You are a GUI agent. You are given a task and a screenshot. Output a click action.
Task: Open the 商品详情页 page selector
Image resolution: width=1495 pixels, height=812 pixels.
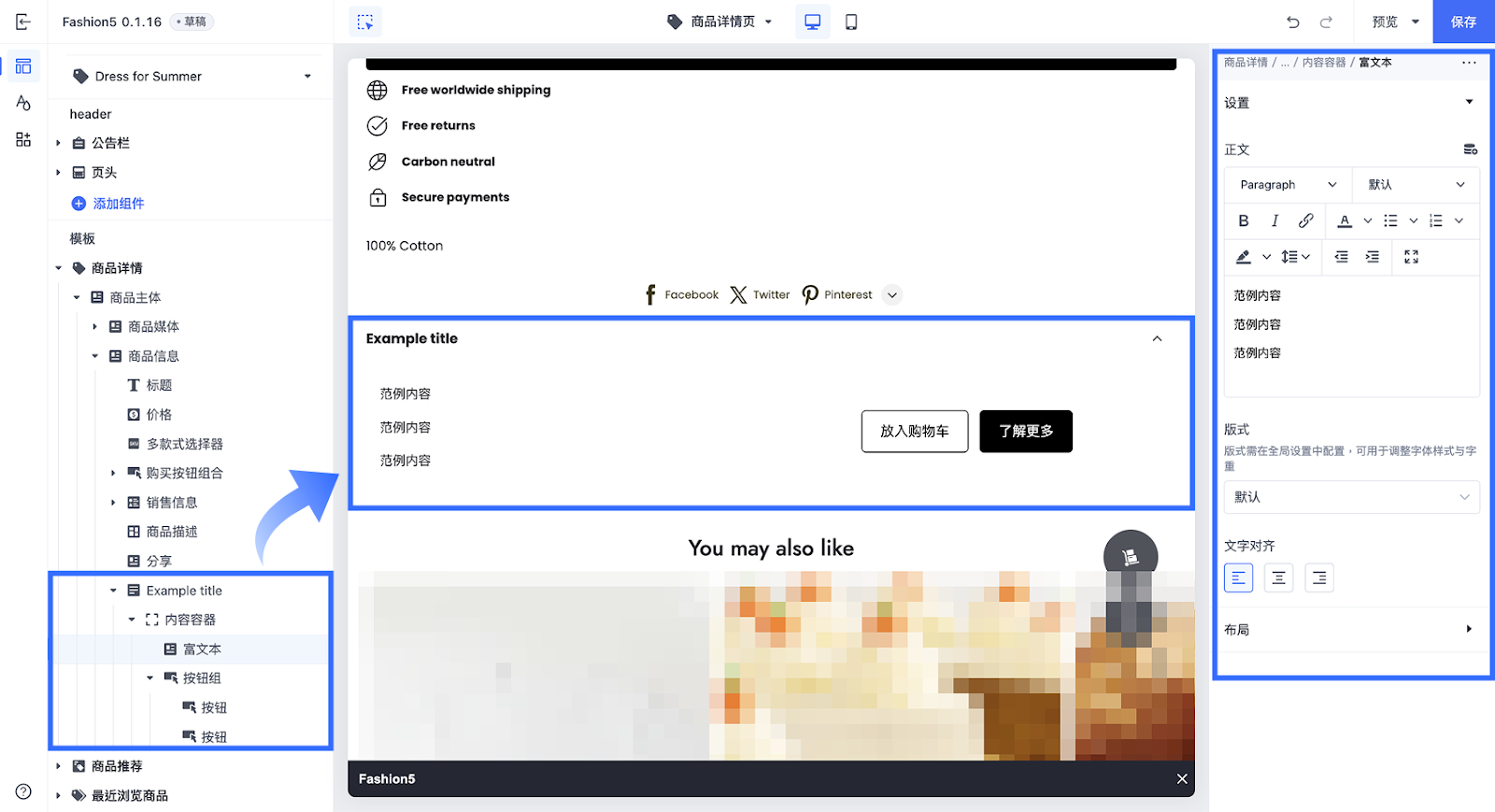point(720,21)
